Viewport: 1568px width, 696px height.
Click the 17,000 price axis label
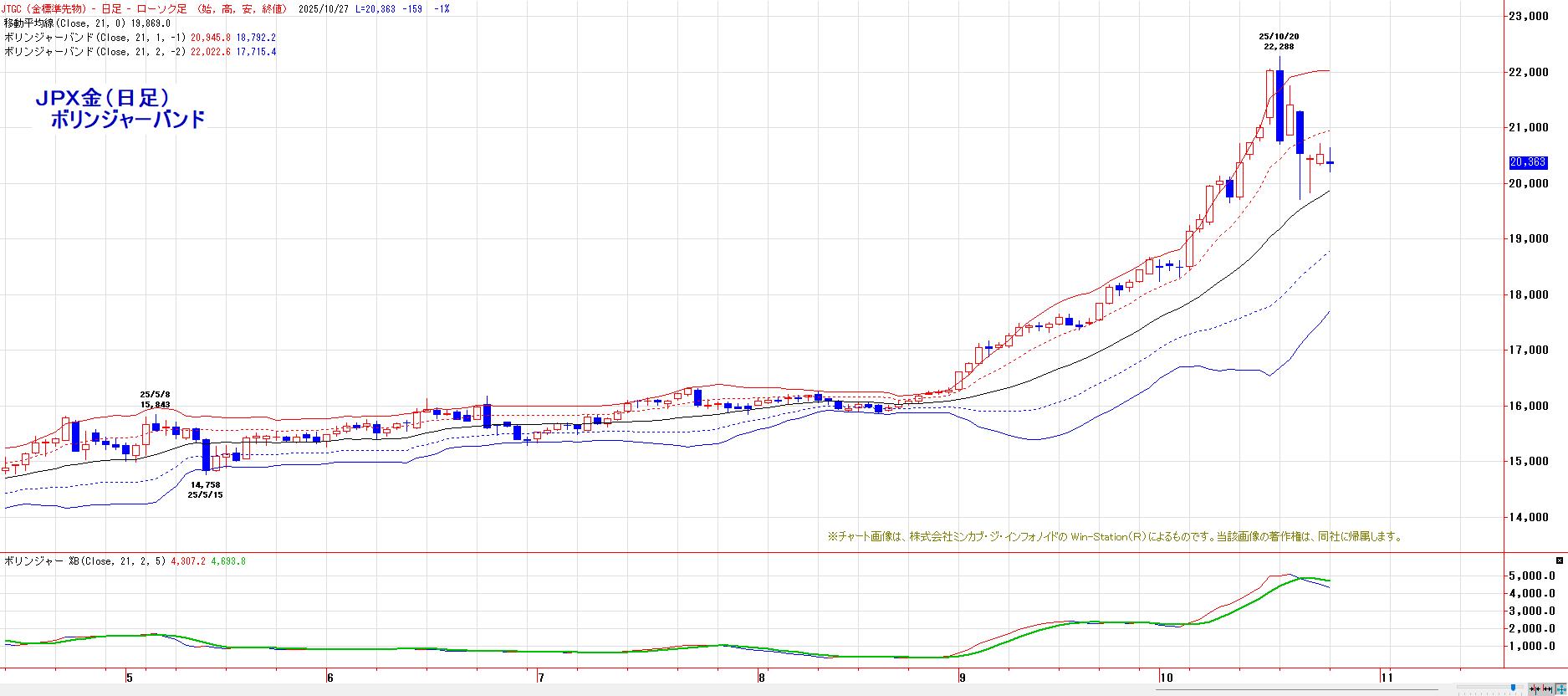[x=1530, y=351]
